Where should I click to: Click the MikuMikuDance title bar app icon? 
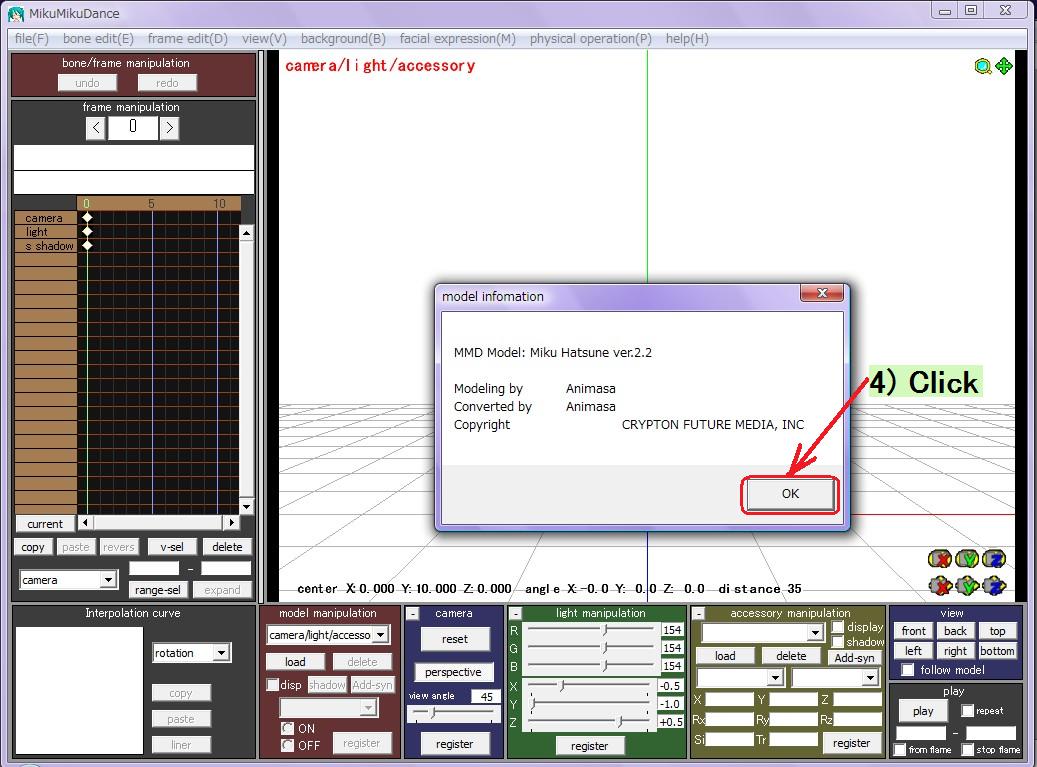(16, 13)
